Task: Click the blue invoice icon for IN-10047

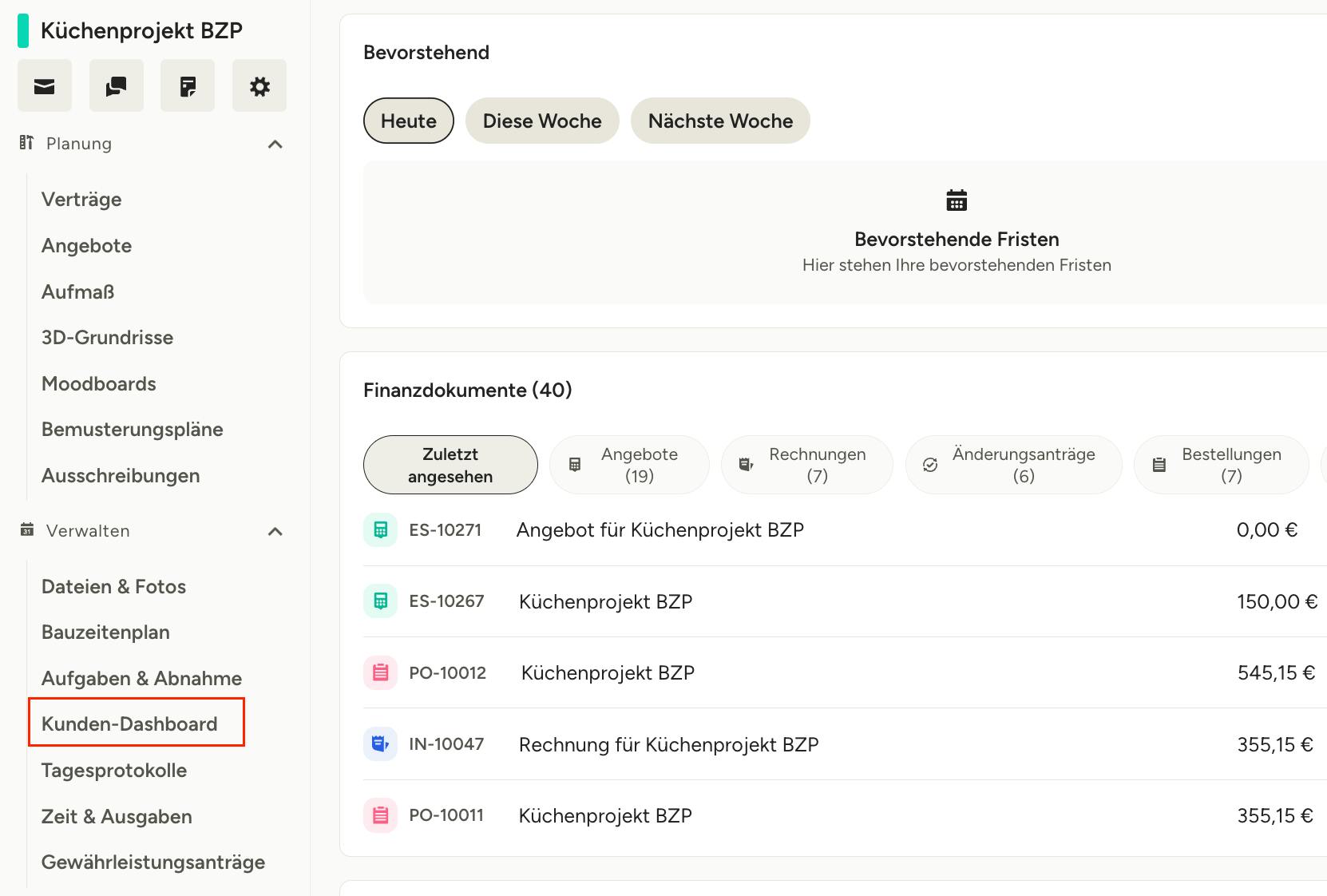Action: click(x=381, y=744)
